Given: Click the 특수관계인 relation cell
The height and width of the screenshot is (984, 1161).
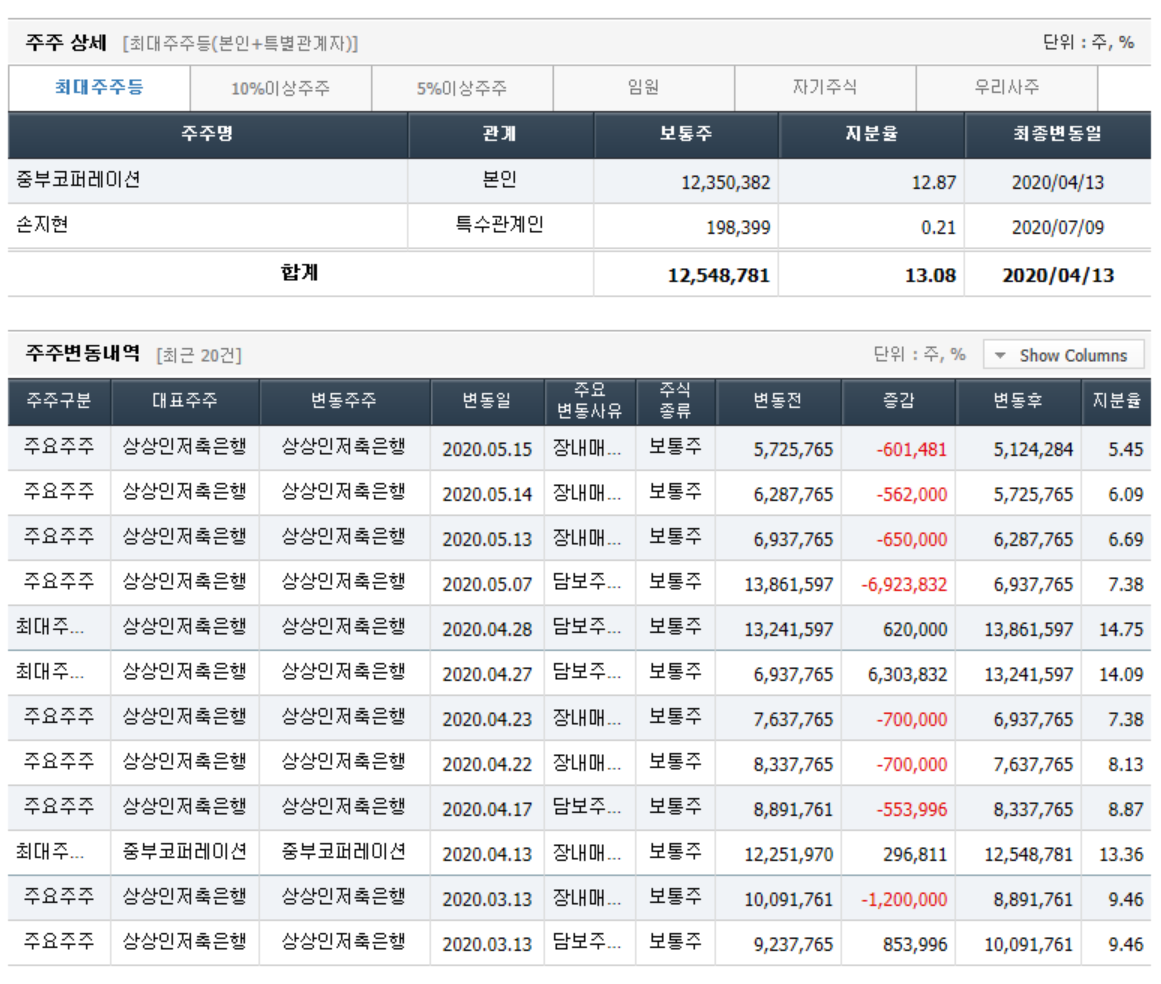Looking at the screenshot, I should click(500, 225).
